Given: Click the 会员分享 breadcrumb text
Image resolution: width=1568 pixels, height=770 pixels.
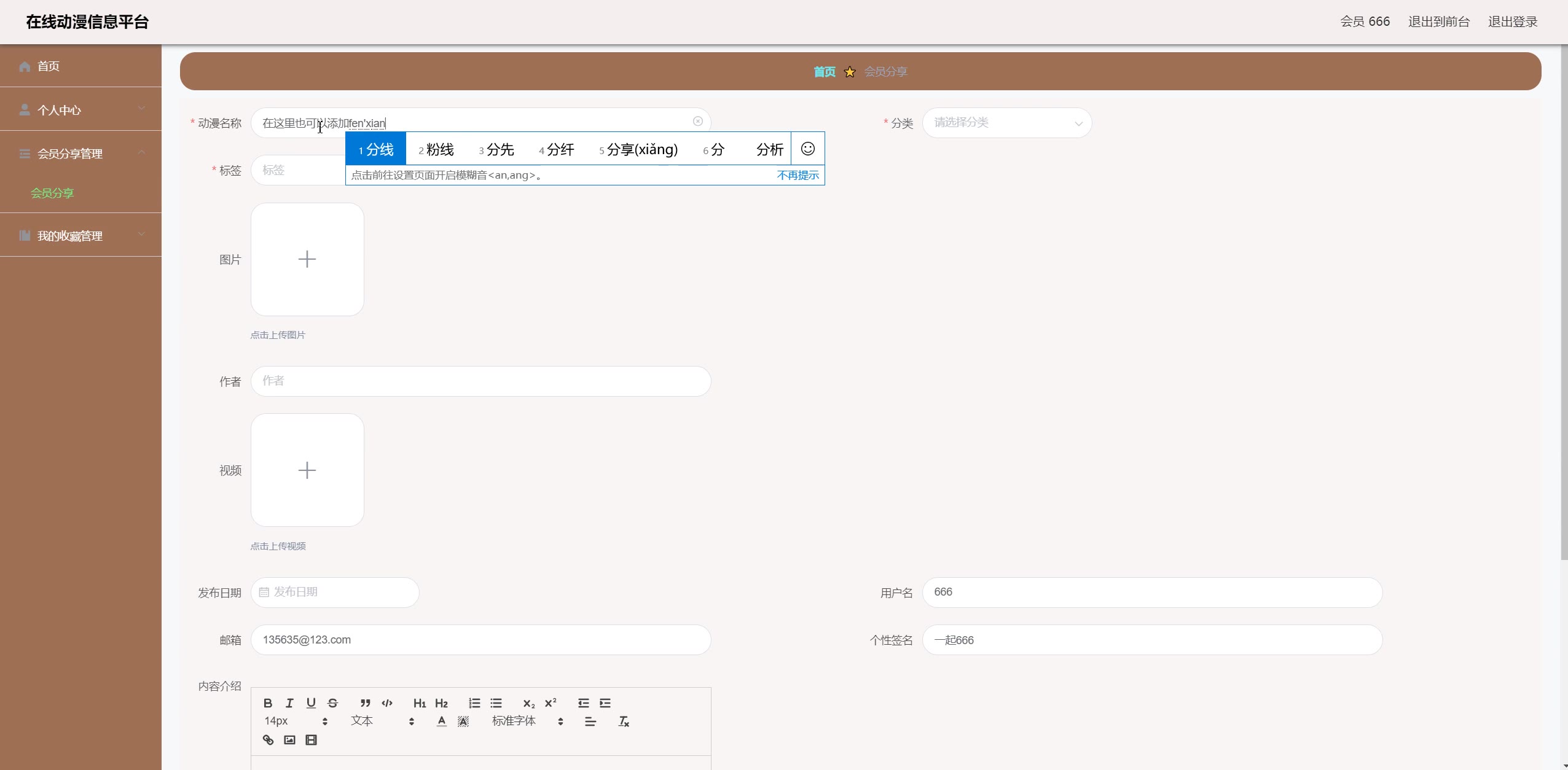Looking at the screenshot, I should pyautogui.click(x=885, y=72).
